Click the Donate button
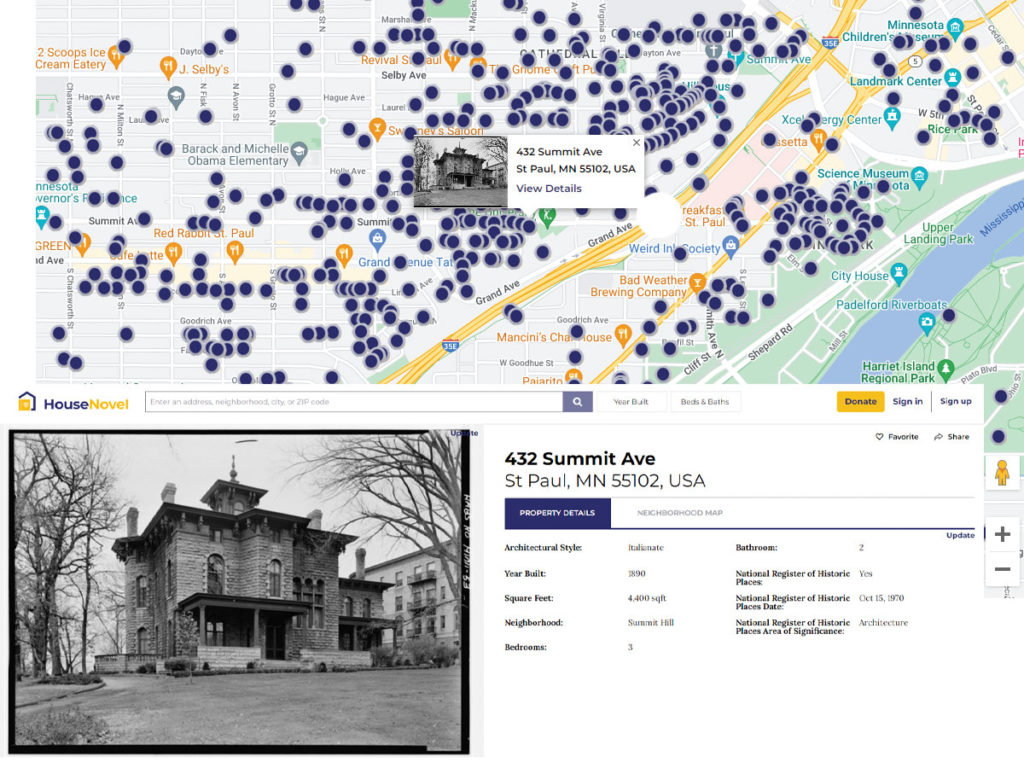Screen dimensions: 1024x768 click(860, 401)
